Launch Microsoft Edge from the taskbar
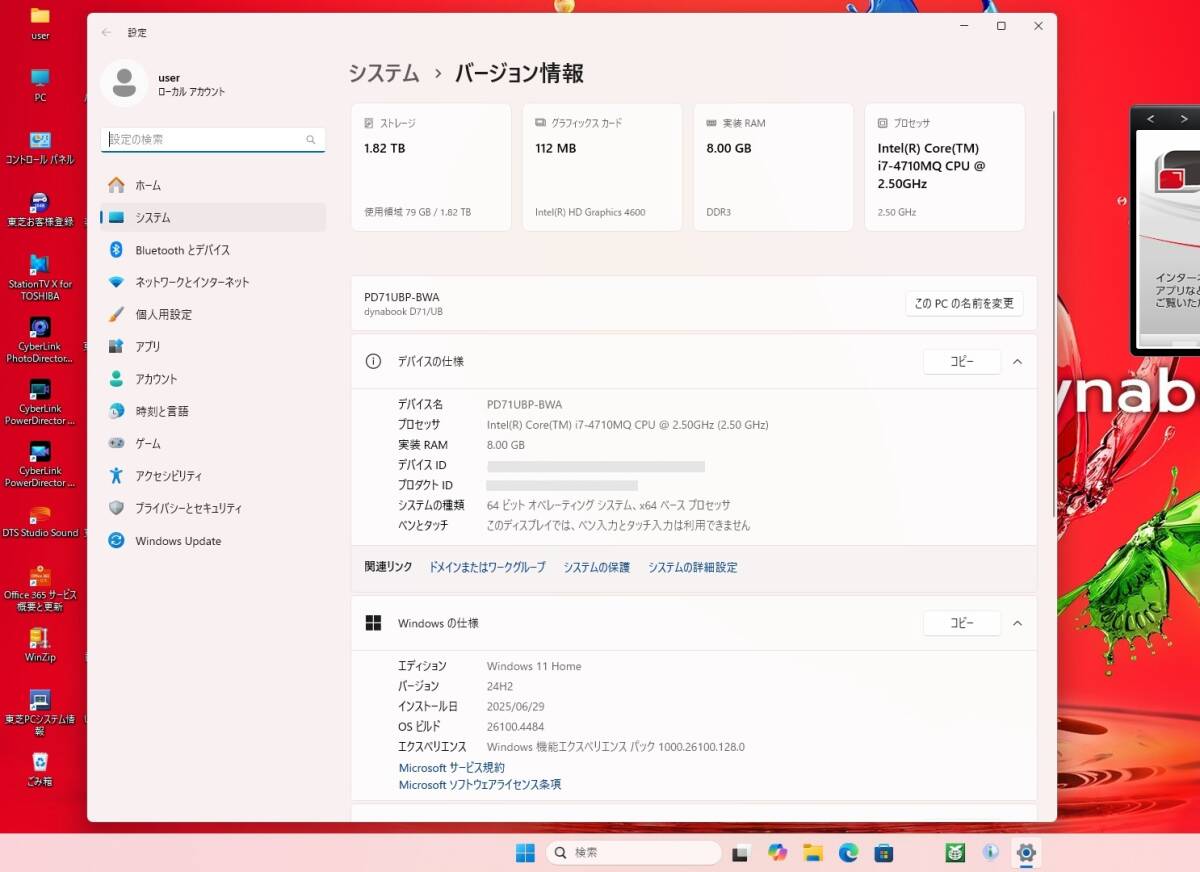The width and height of the screenshot is (1200, 872). 848,853
